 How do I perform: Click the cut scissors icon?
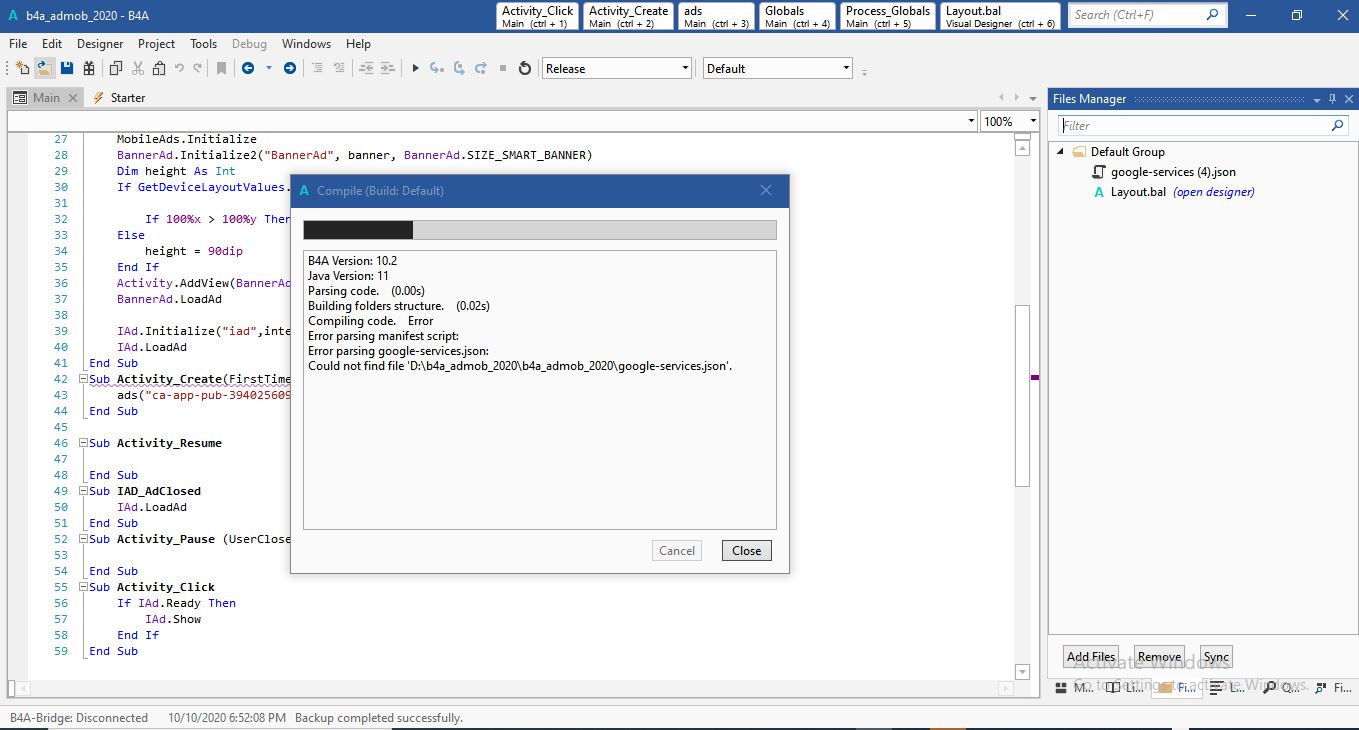[137, 68]
